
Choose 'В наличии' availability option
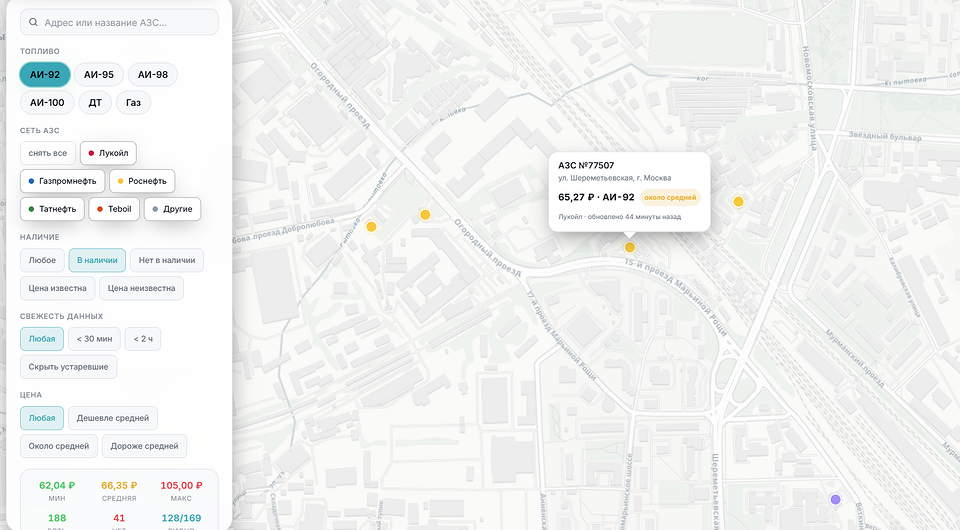[x=97, y=260]
